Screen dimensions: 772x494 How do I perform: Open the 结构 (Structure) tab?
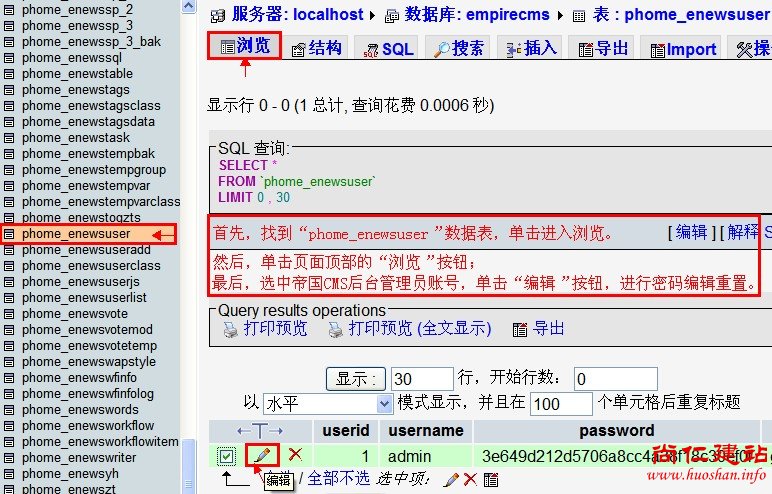(x=316, y=48)
